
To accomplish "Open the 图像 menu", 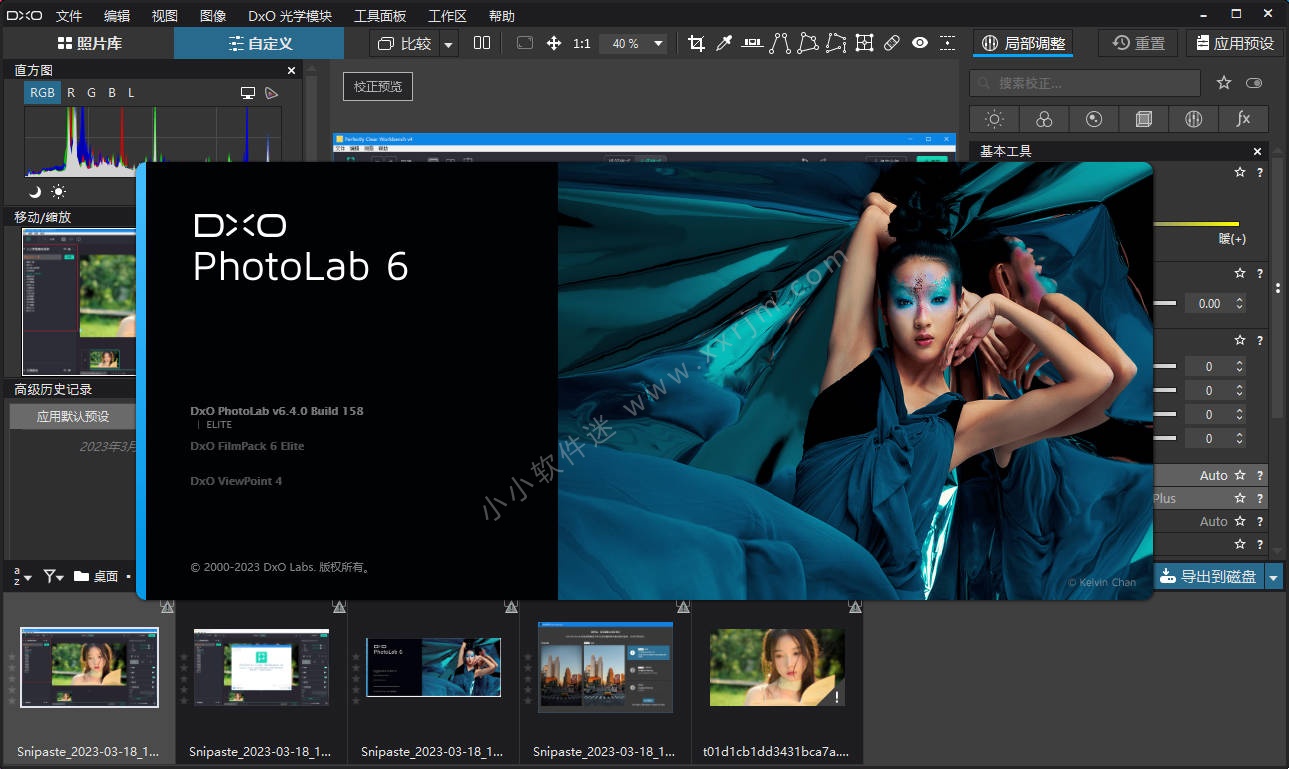I will click(x=213, y=16).
